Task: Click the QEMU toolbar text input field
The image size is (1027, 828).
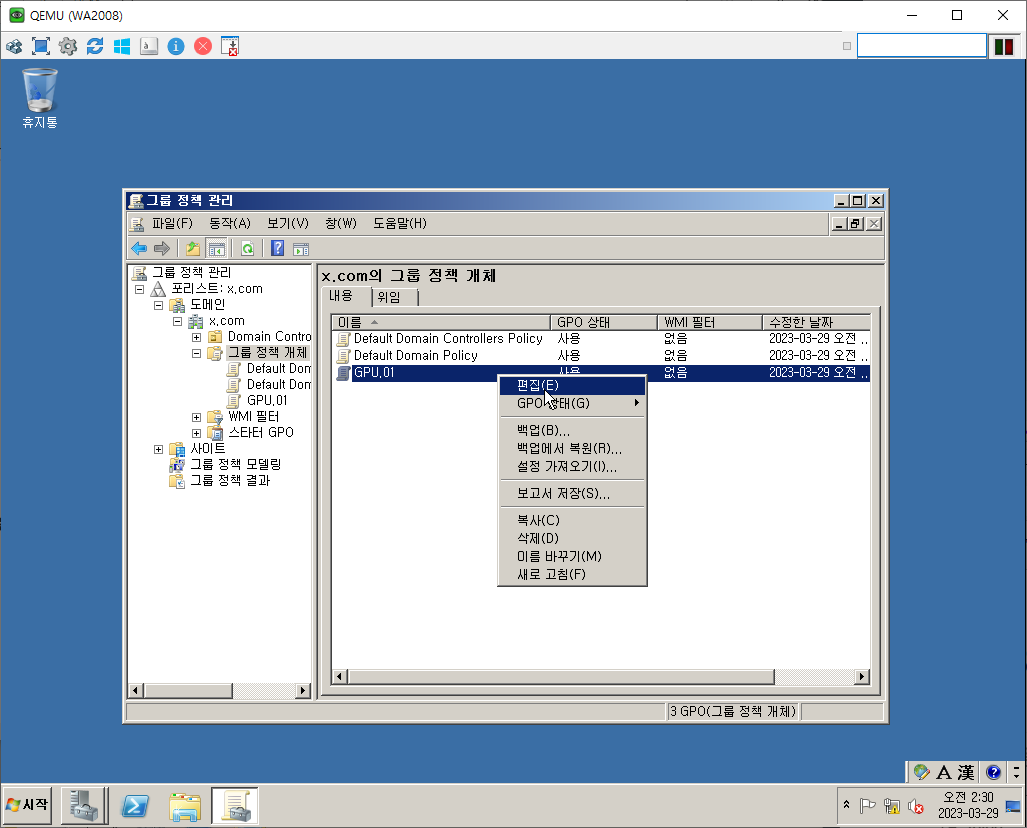Action: point(921,46)
